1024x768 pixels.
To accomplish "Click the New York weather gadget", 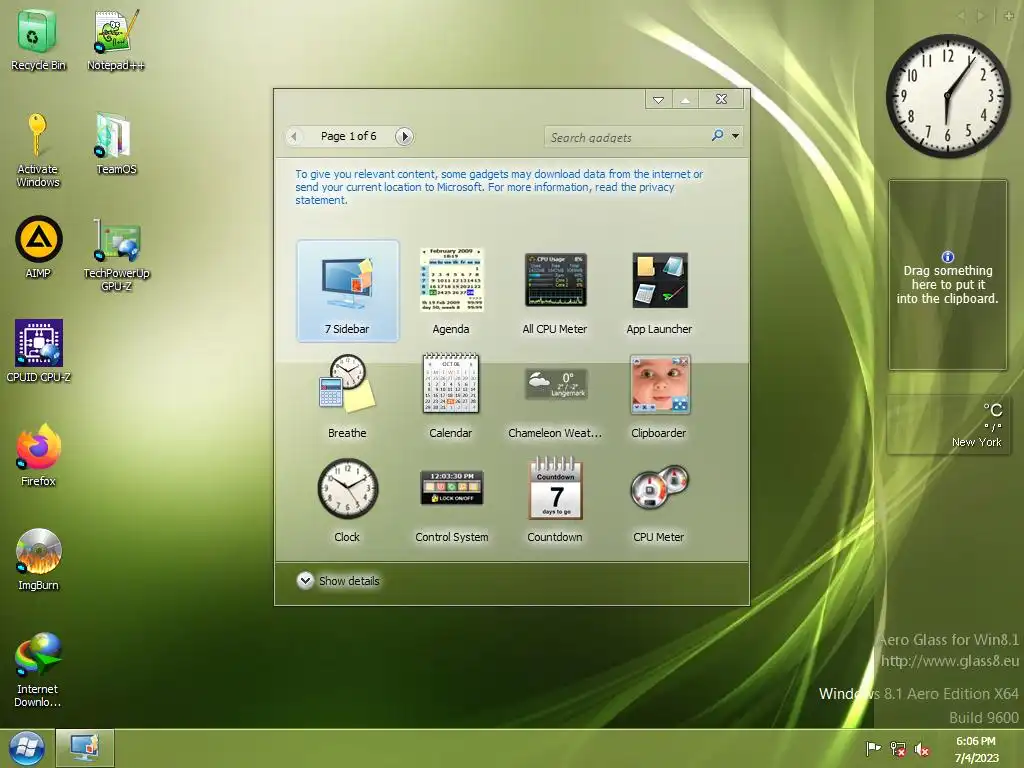I will tap(948, 425).
